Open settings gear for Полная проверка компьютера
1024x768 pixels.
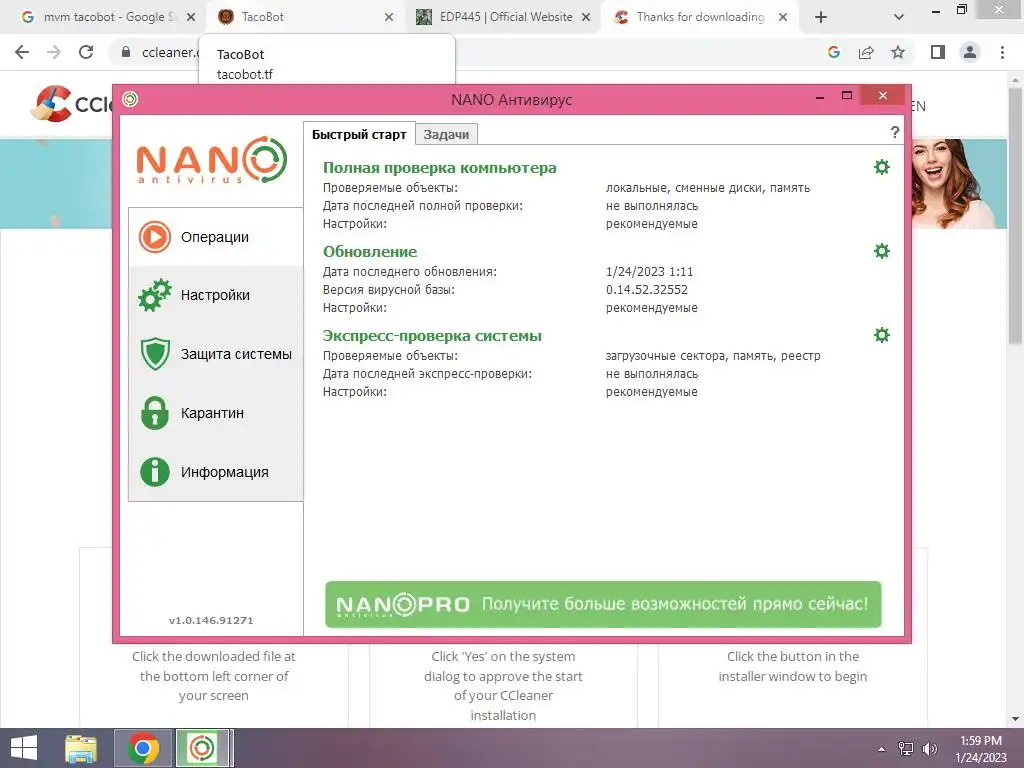882,167
